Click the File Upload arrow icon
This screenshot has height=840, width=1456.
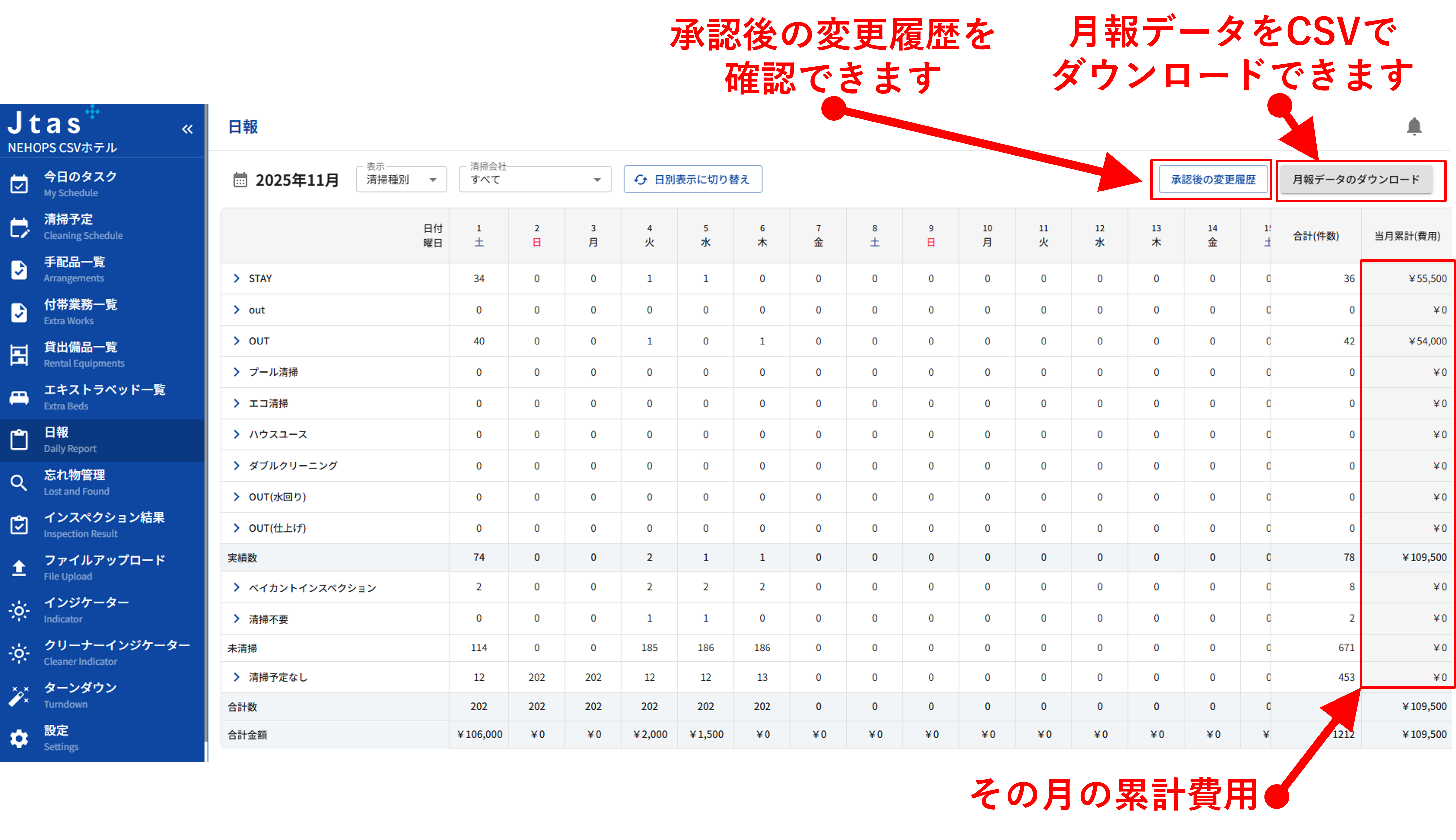tap(19, 568)
